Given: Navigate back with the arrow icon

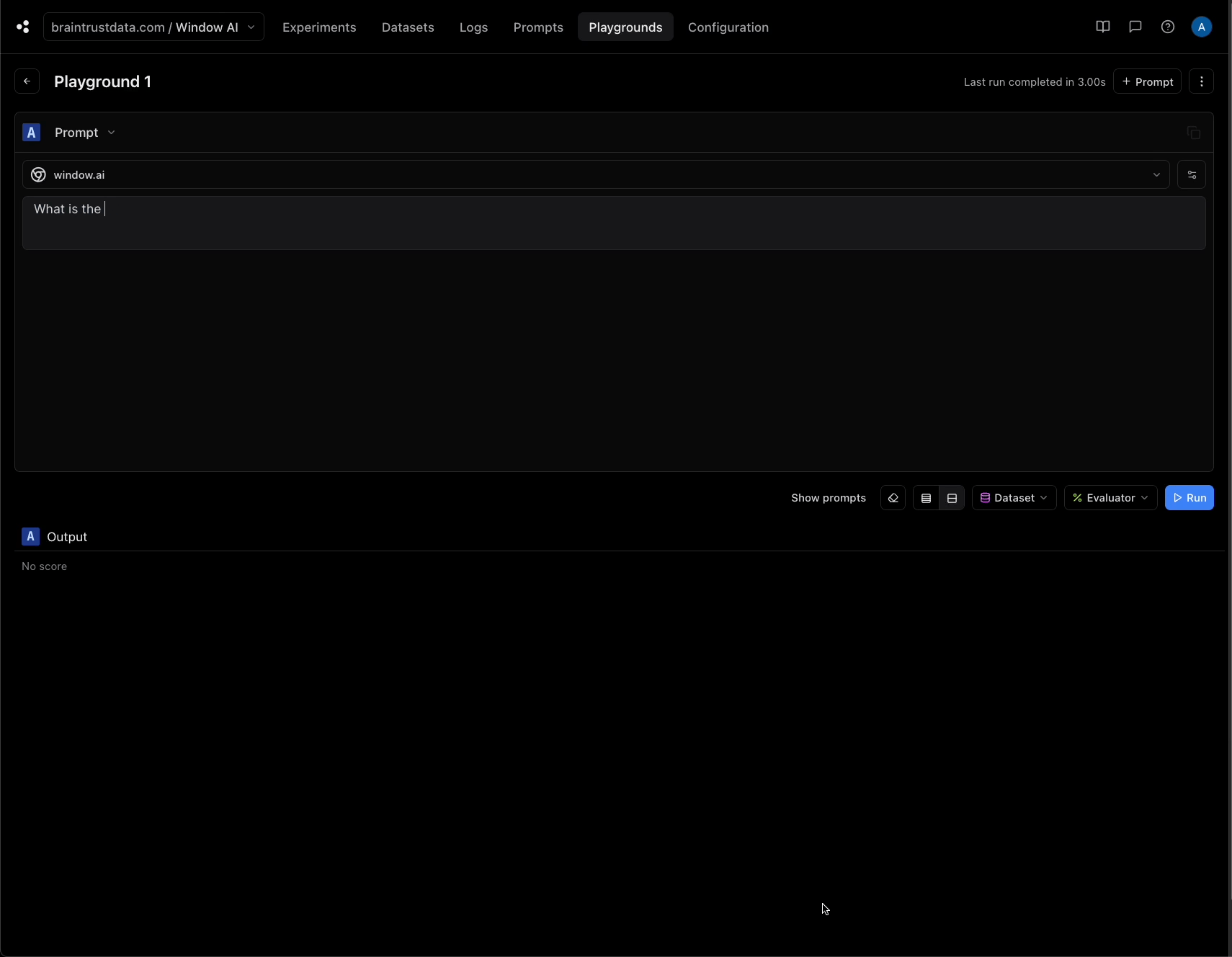Looking at the screenshot, I should coord(27,81).
